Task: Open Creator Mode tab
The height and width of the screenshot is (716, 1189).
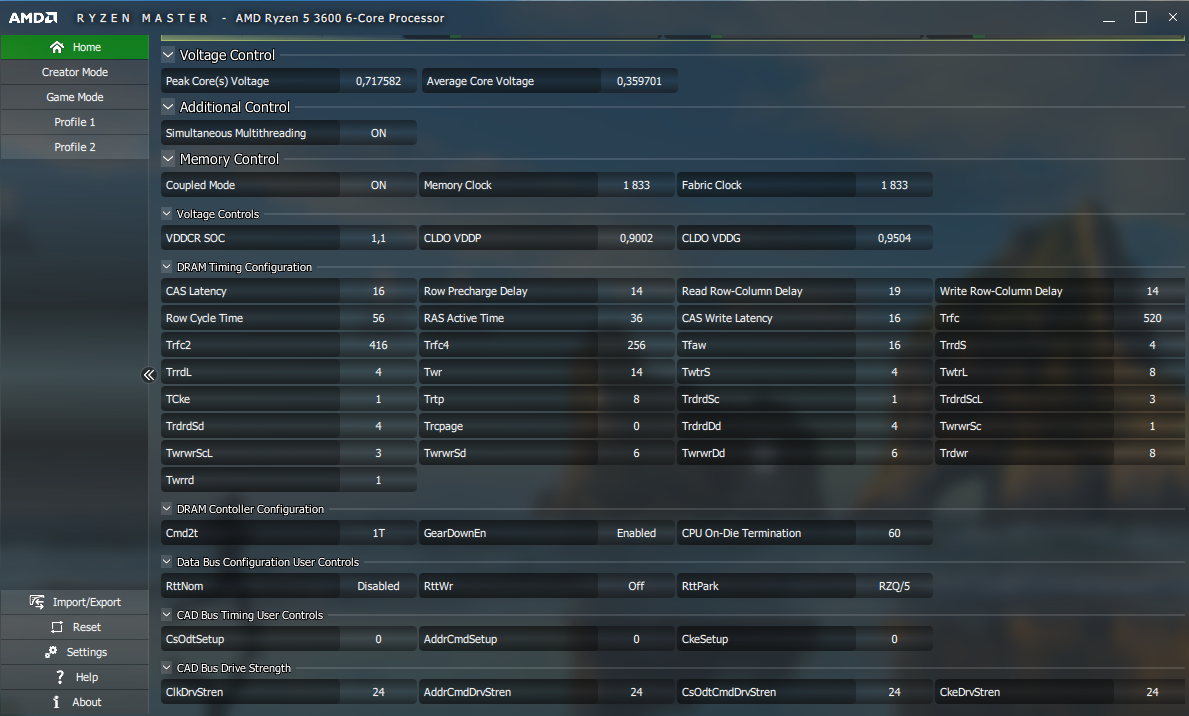Action: 74,72
